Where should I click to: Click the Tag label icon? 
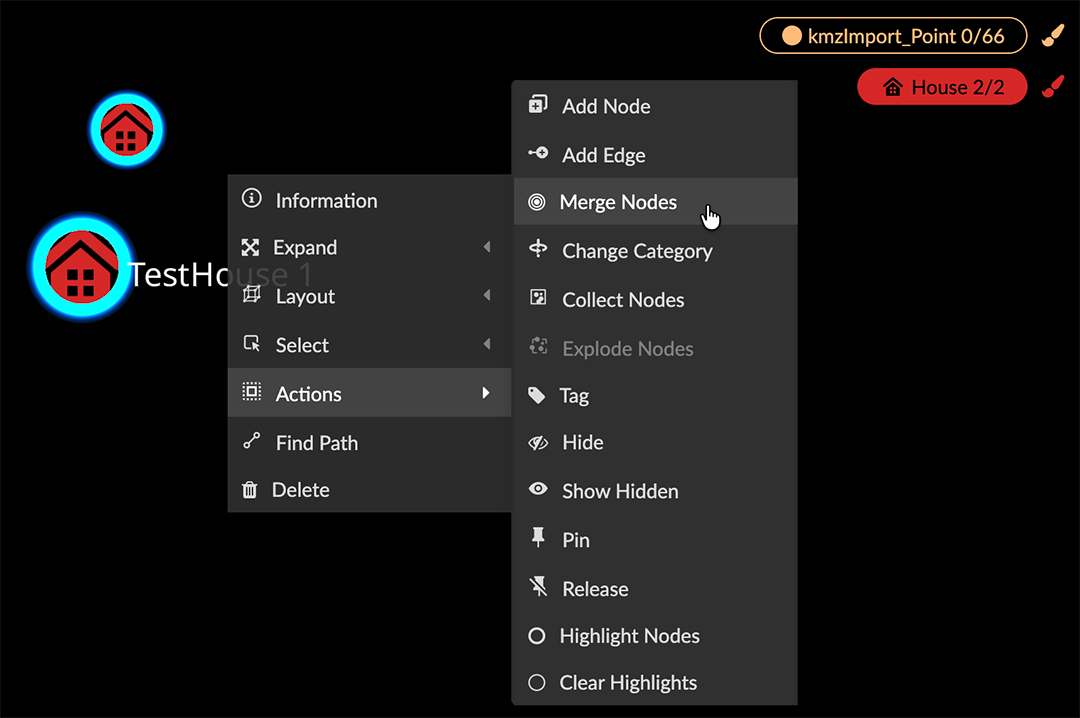pyautogui.click(x=537, y=396)
